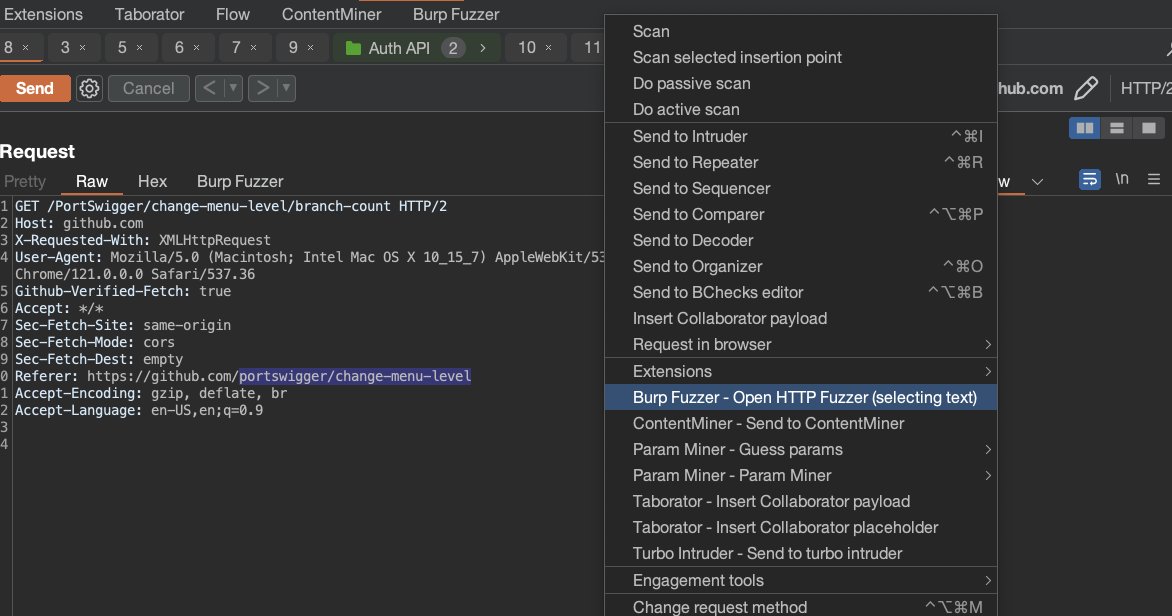Select Send to Decoder

pos(801,241)
